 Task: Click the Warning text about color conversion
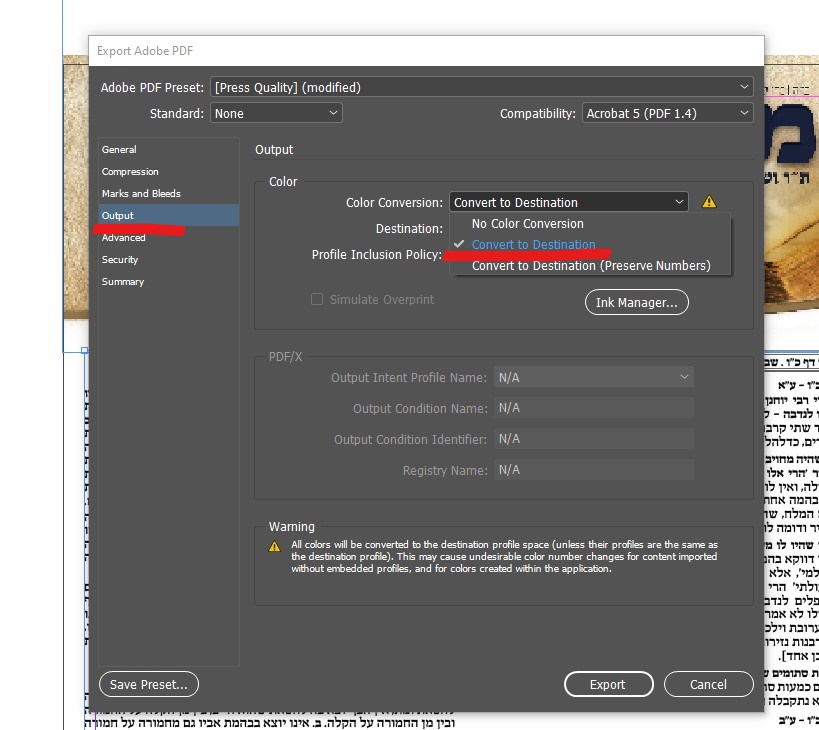coord(504,556)
